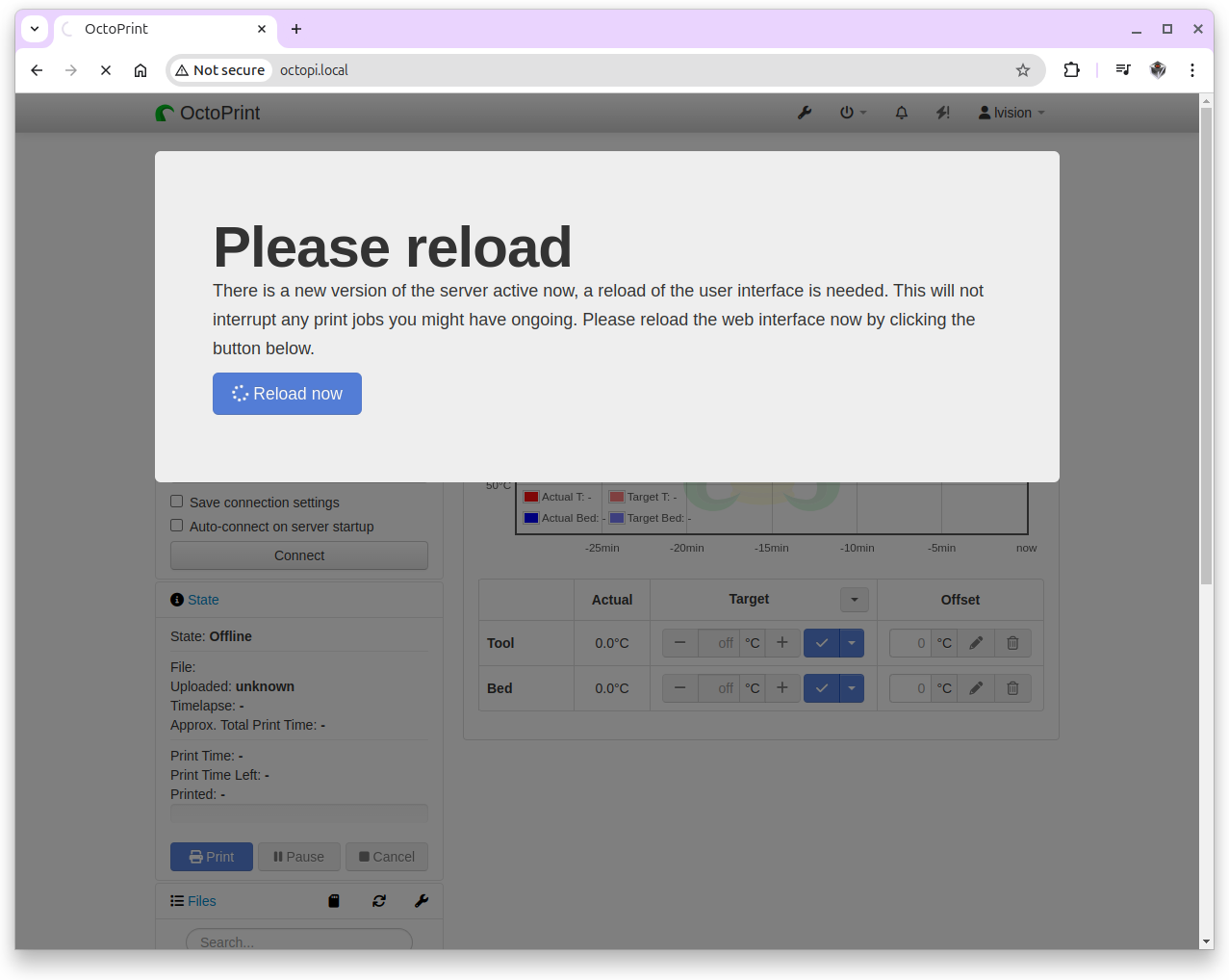Open the announcements lightning icon
The image size is (1229, 980).
[x=943, y=113]
